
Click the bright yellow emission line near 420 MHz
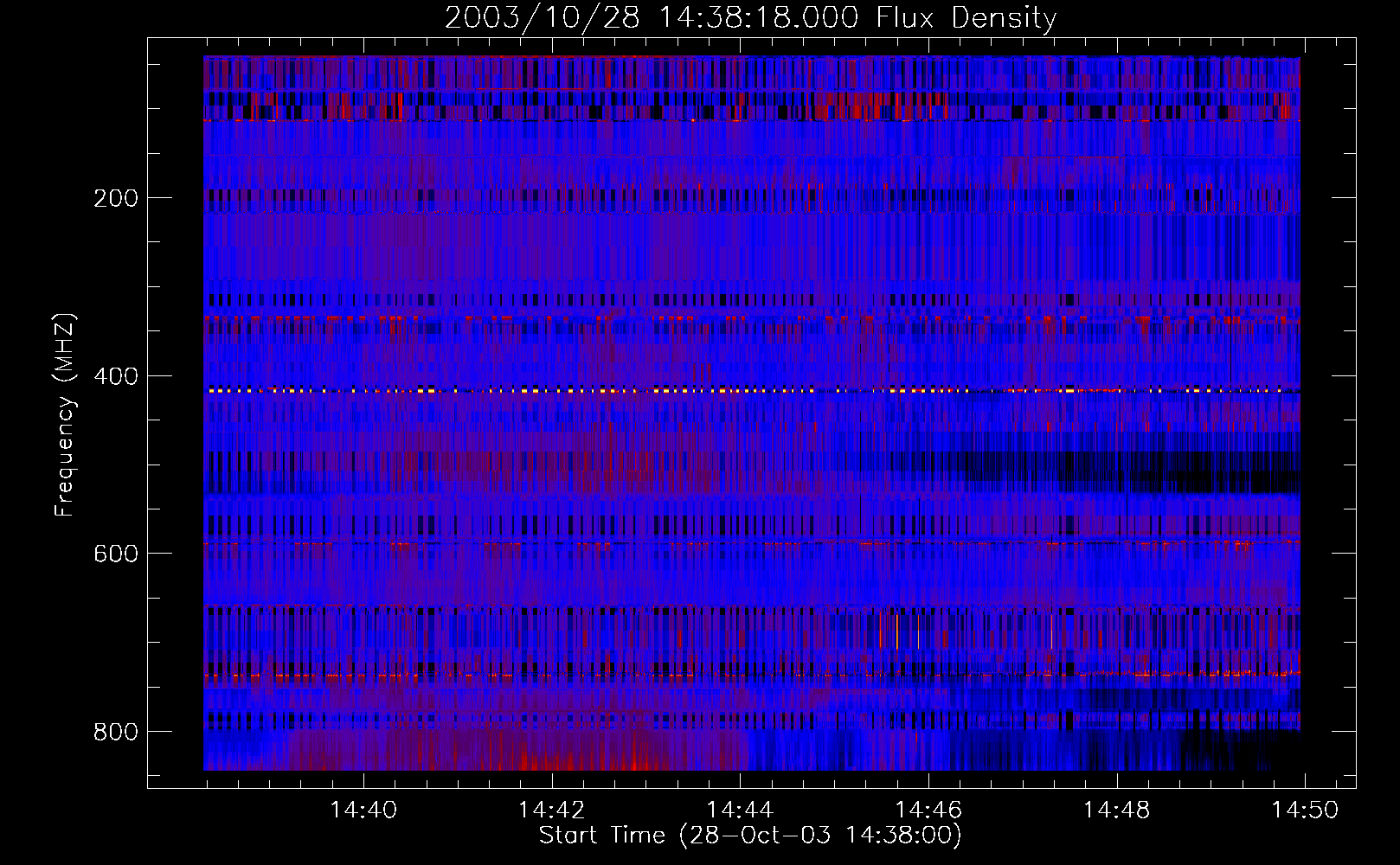[x=752, y=391]
